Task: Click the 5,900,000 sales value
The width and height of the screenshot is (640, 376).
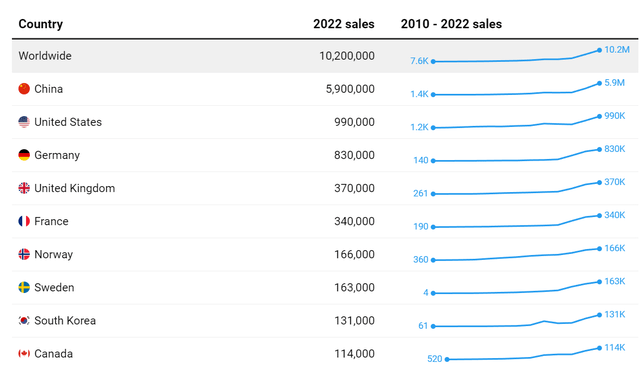Action: coord(350,89)
